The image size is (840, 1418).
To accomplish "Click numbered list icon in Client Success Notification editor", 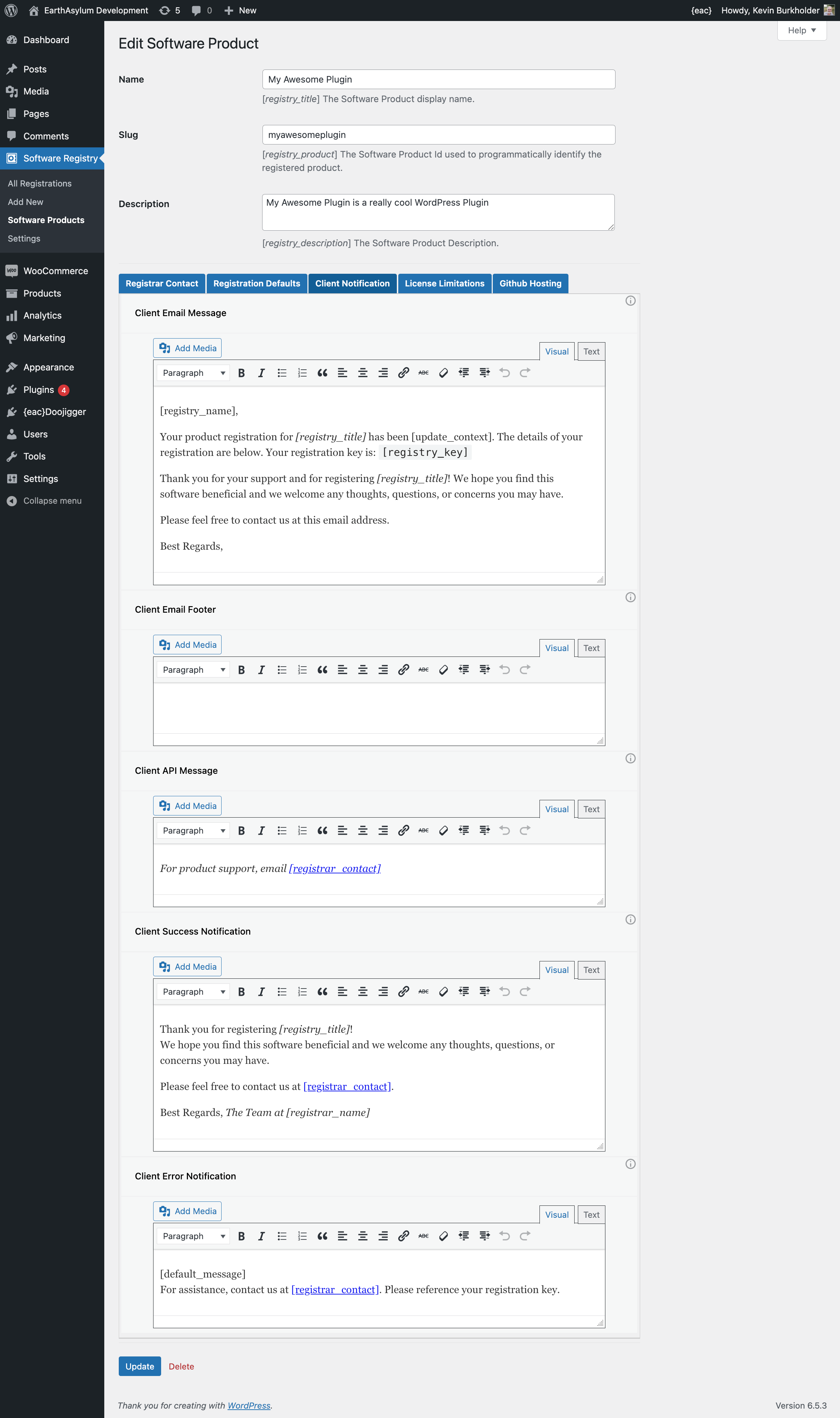I will pos(302,991).
